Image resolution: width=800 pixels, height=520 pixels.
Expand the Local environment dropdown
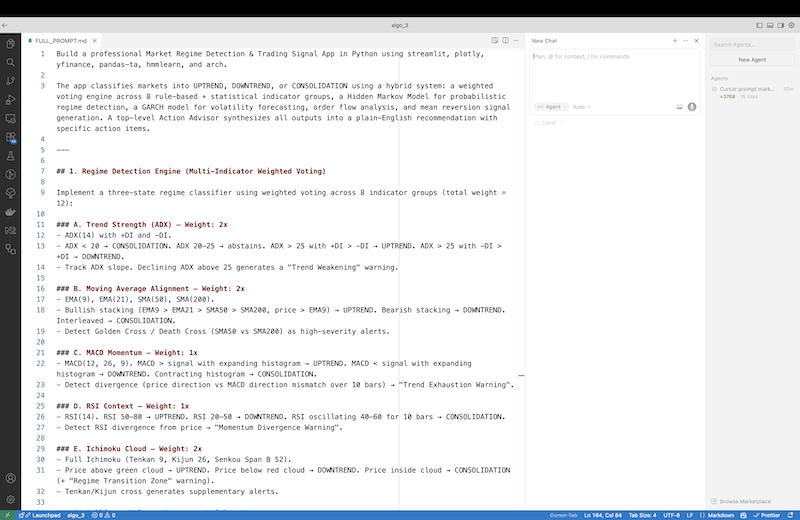[546, 122]
